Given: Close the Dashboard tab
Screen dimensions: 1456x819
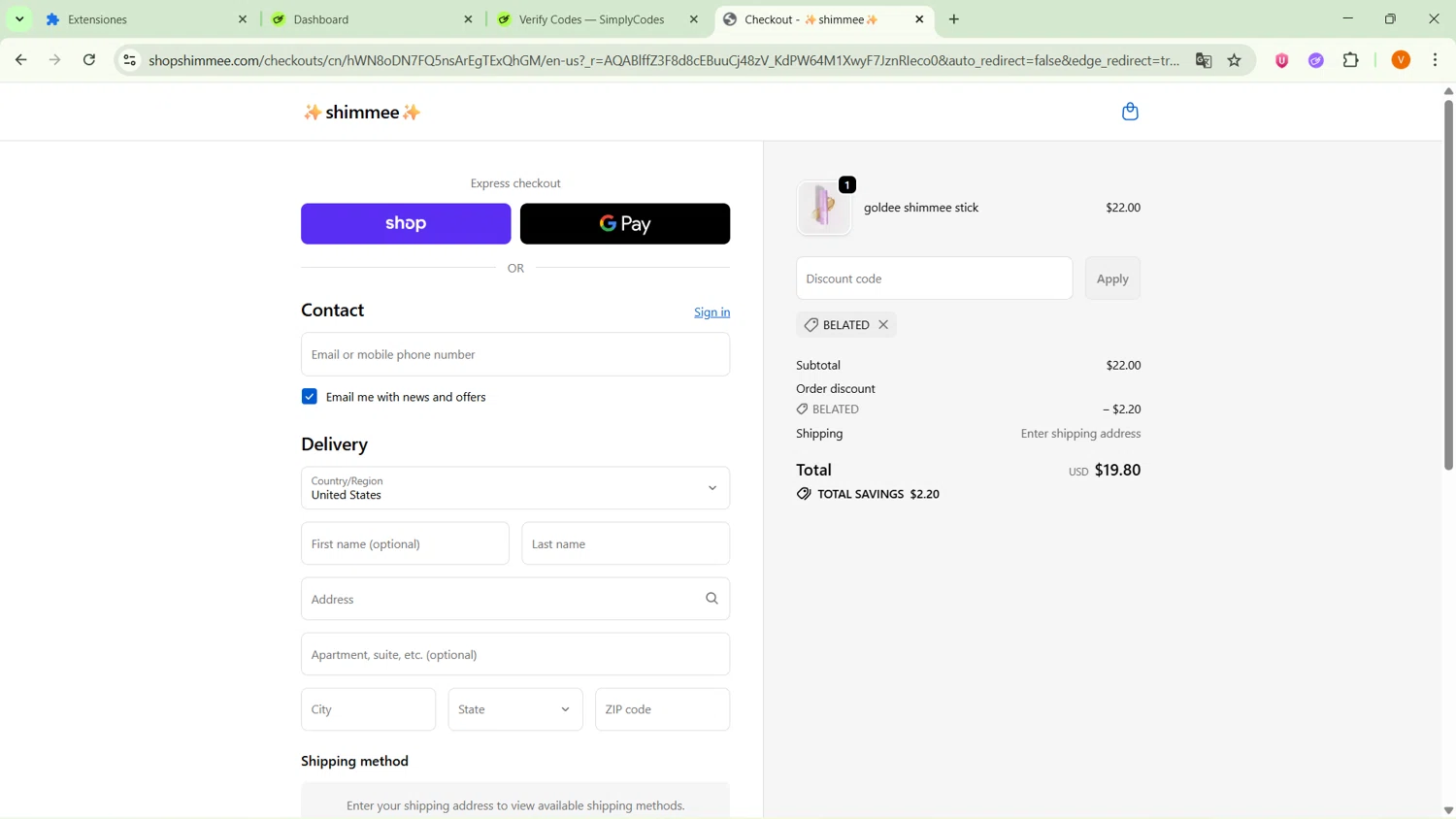Looking at the screenshot, I should pos(468,19).
